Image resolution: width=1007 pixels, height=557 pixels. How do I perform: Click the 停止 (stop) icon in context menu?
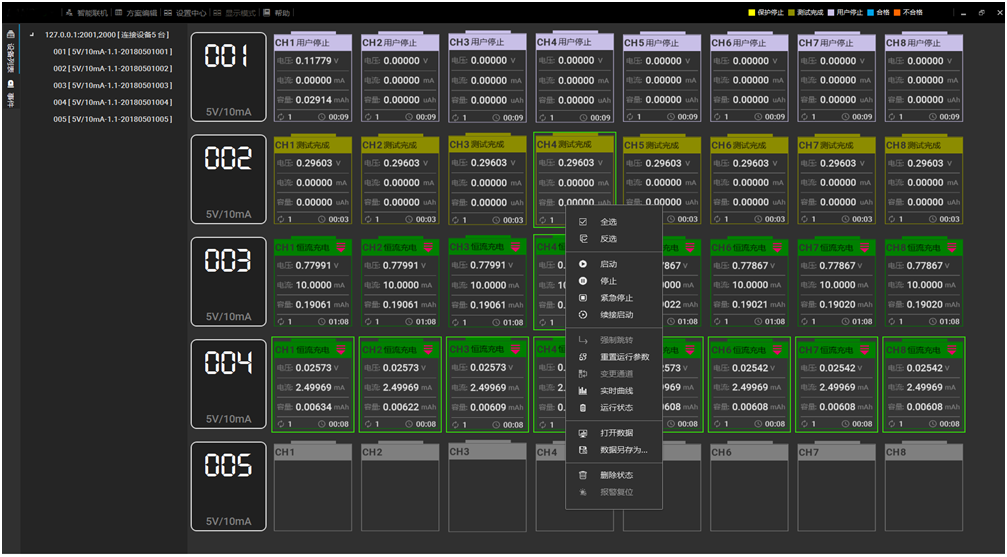[x=583, y=281]
